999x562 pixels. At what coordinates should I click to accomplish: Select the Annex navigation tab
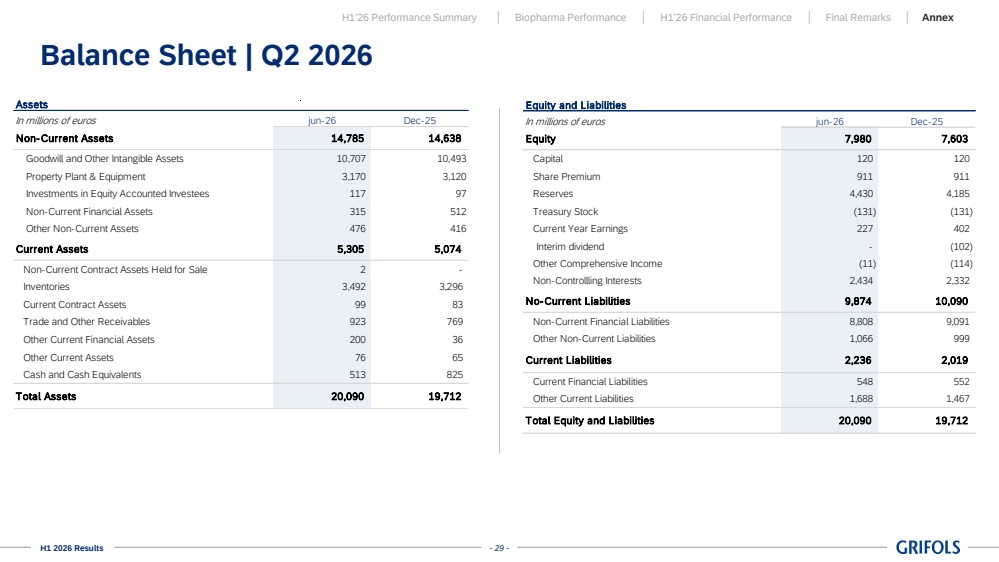pos(937,18)
